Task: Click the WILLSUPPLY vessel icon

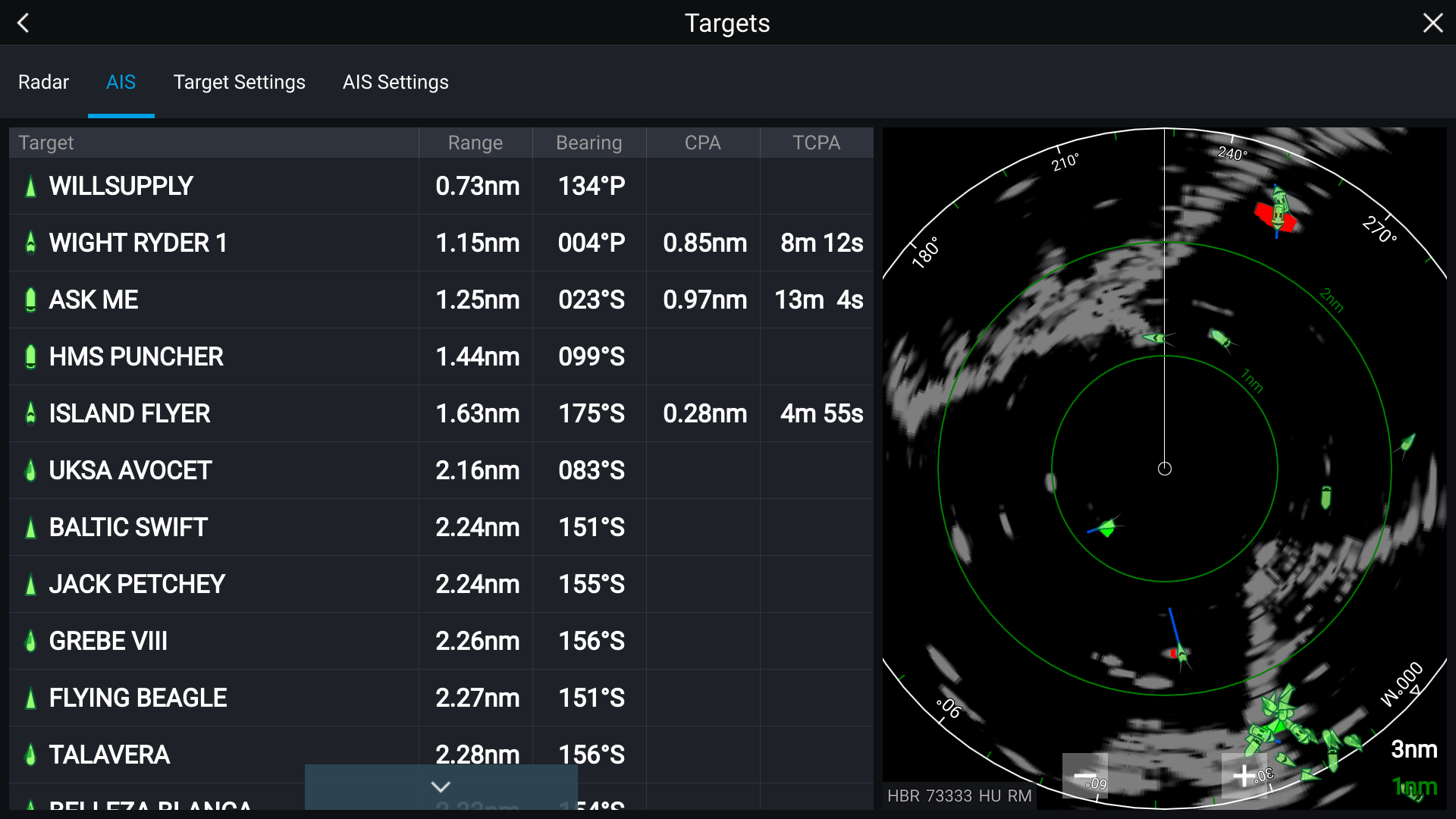Action: tap(30, 186)
